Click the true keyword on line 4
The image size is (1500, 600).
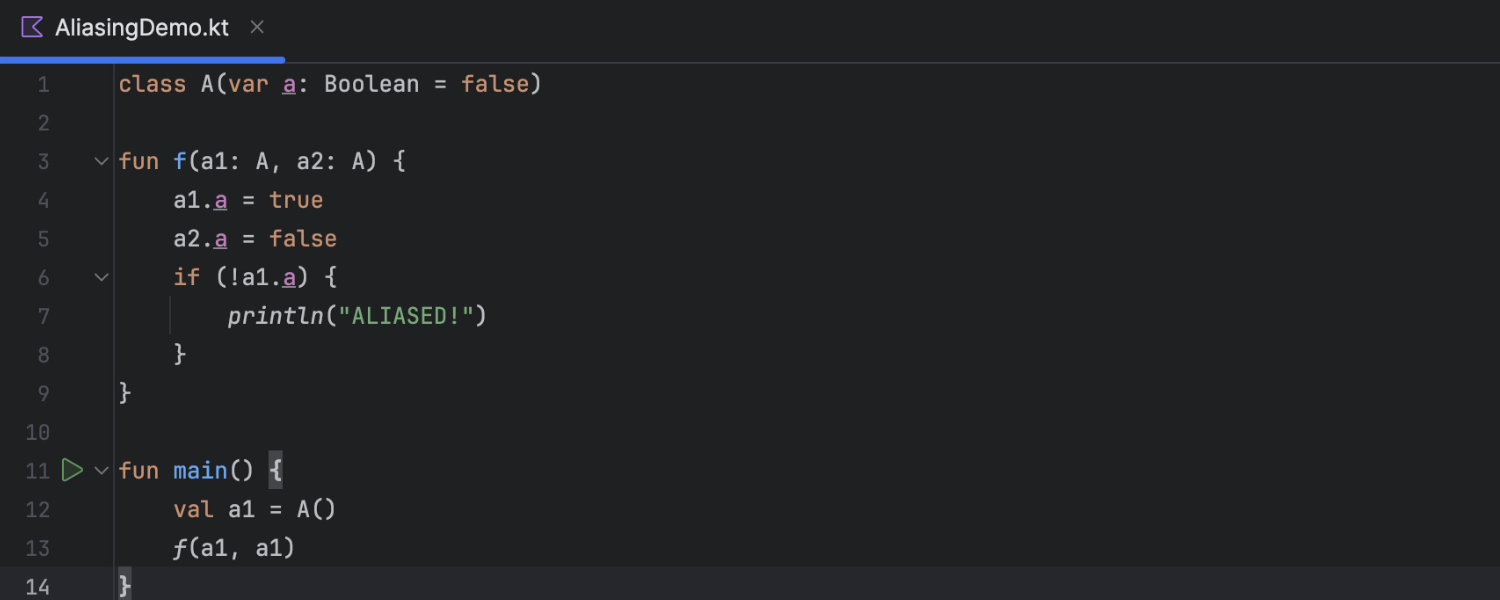[296, 200]
